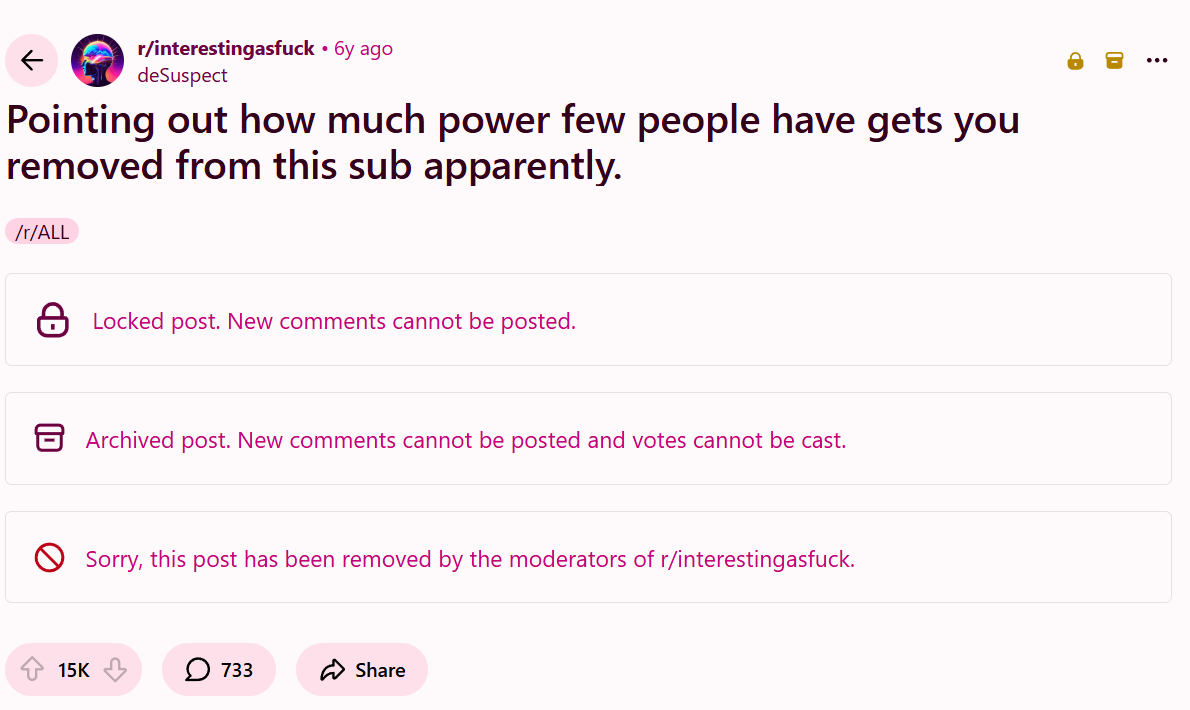Open the overflow menu with three dots

coord(1157,60)
